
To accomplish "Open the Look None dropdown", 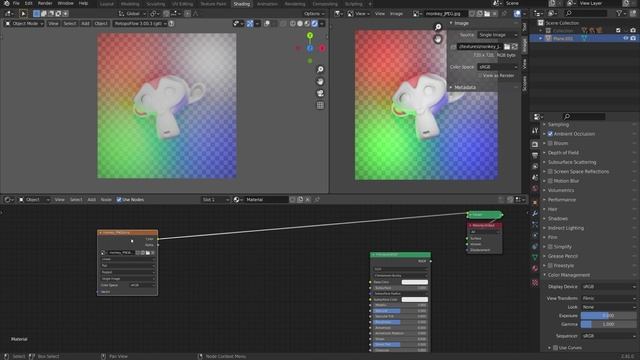I will coord(608,307).
